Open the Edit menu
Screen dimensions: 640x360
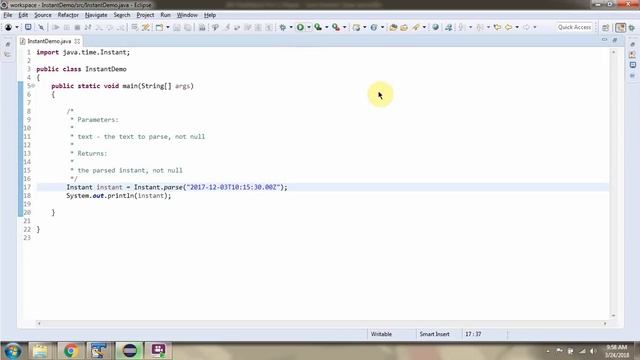(23, 15)
